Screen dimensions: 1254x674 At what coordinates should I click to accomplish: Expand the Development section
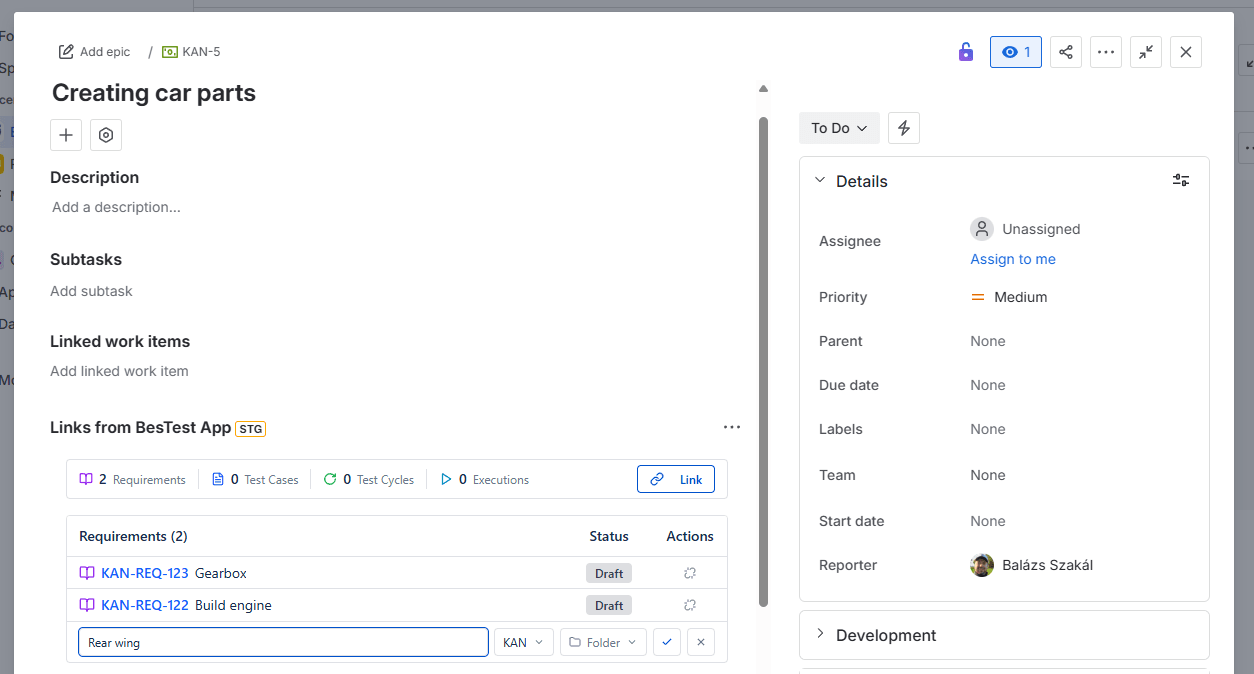click(820, 634)
